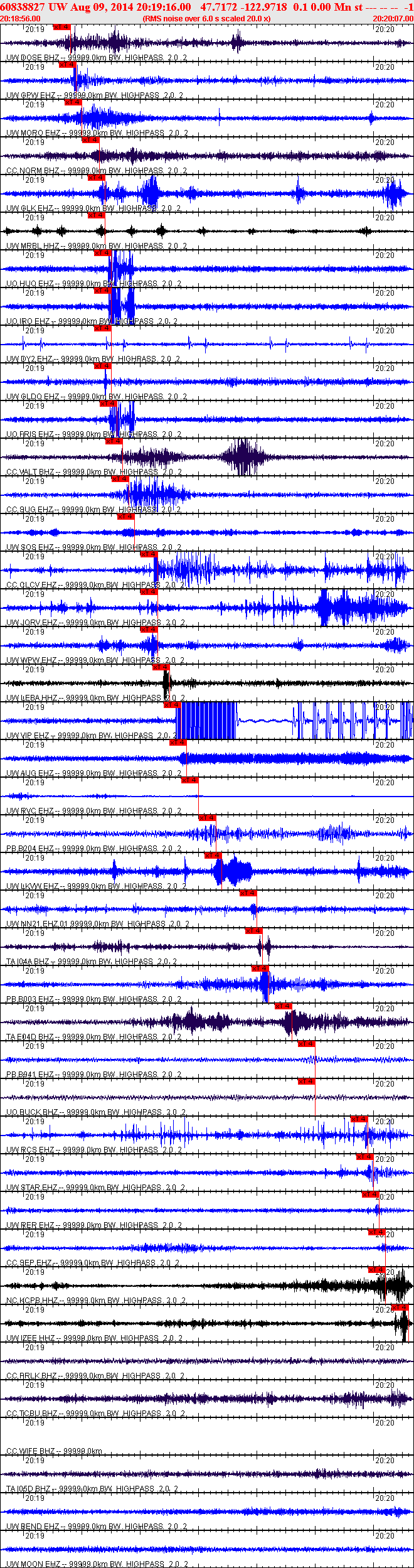414x1568 pixels.
Task: Select the TA E04D BHZ station label
Action: coord(30,1037)
